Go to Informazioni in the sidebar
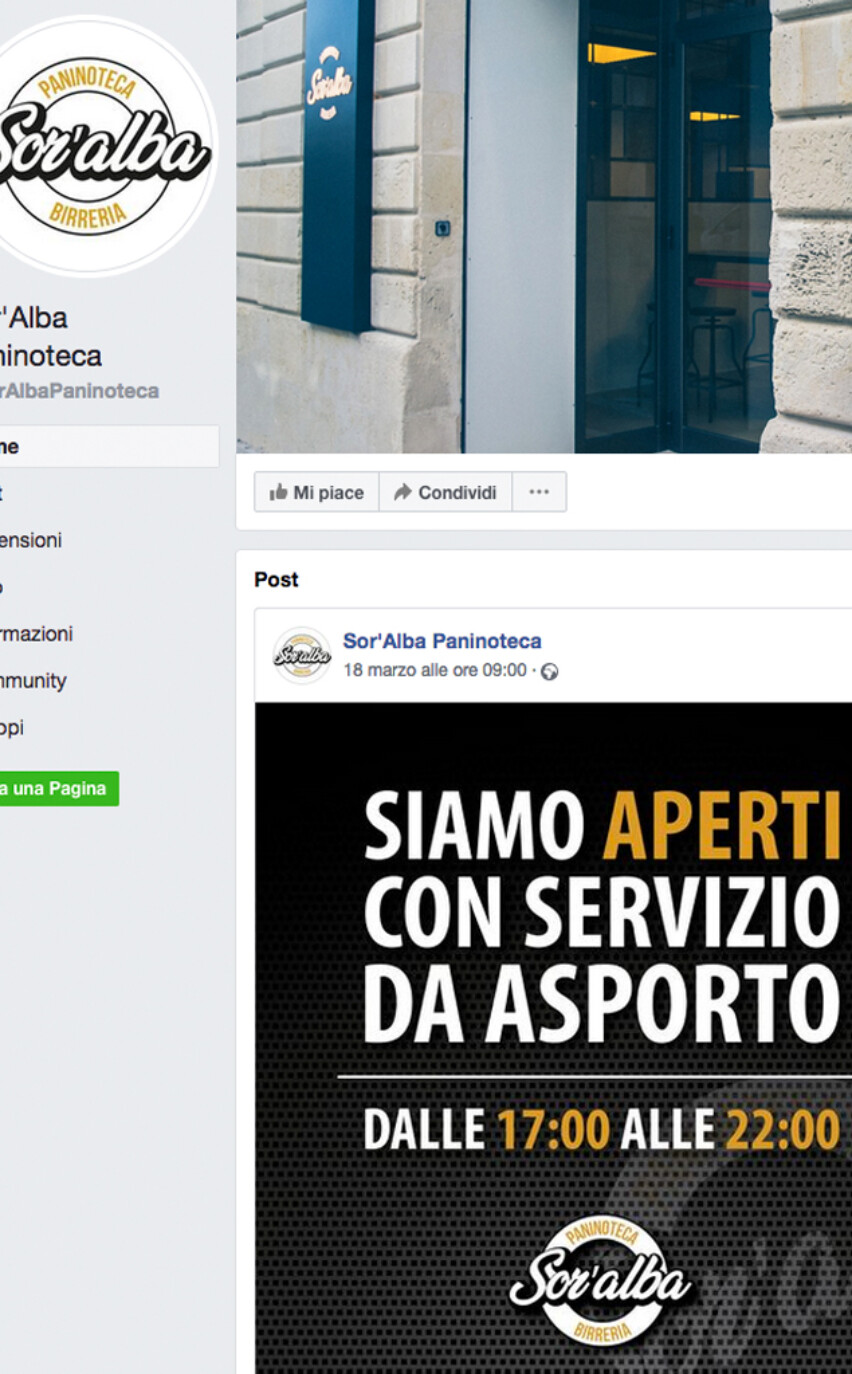852x1374 pixels. coord(36,634)
